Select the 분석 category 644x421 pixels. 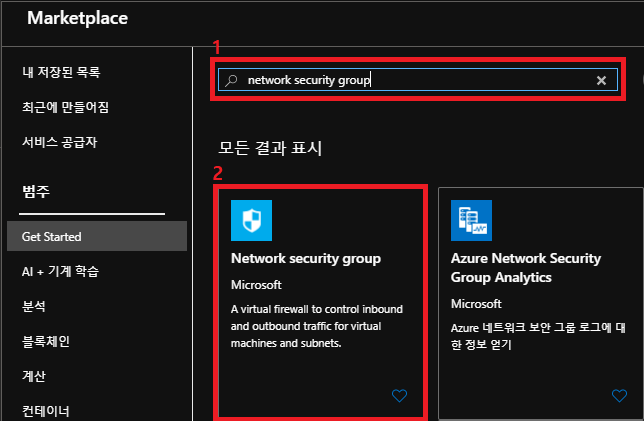(34, 306)
